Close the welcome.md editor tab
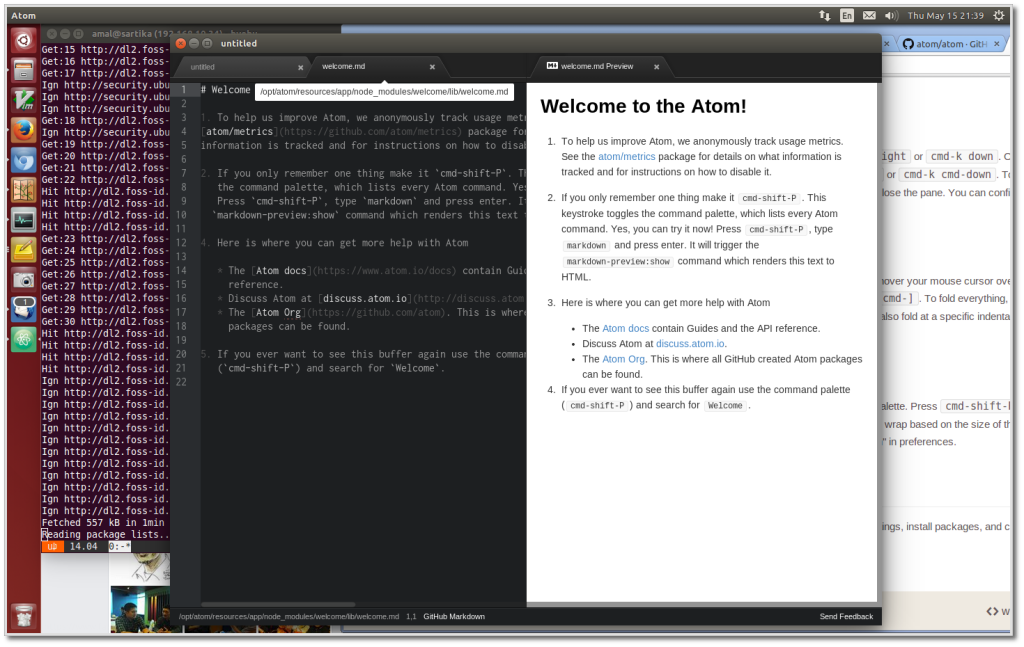 point(432,67)
